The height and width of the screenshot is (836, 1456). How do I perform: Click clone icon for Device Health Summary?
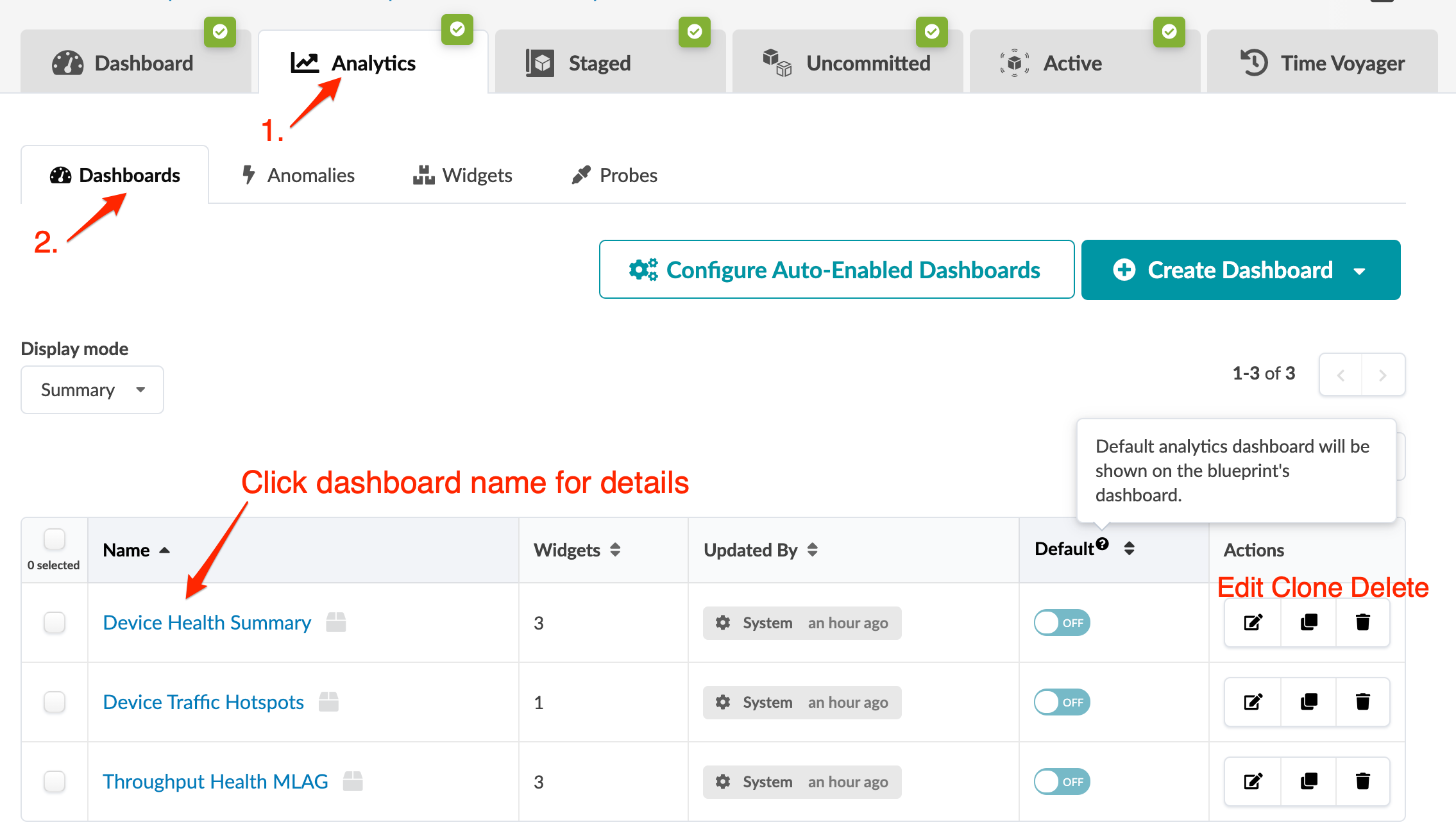(x=1308, y=623)
